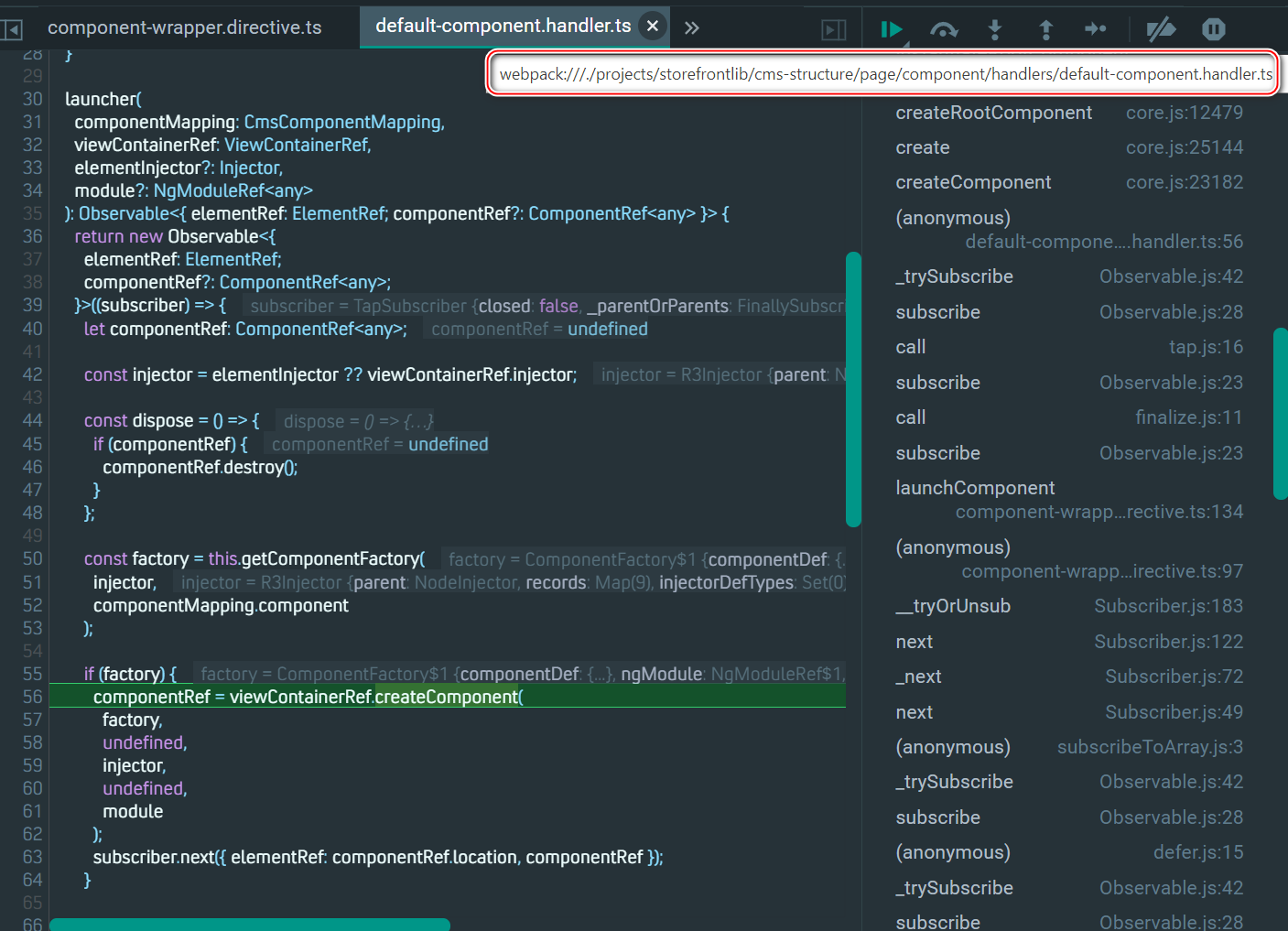Step out of current function

click(1045, 30)
